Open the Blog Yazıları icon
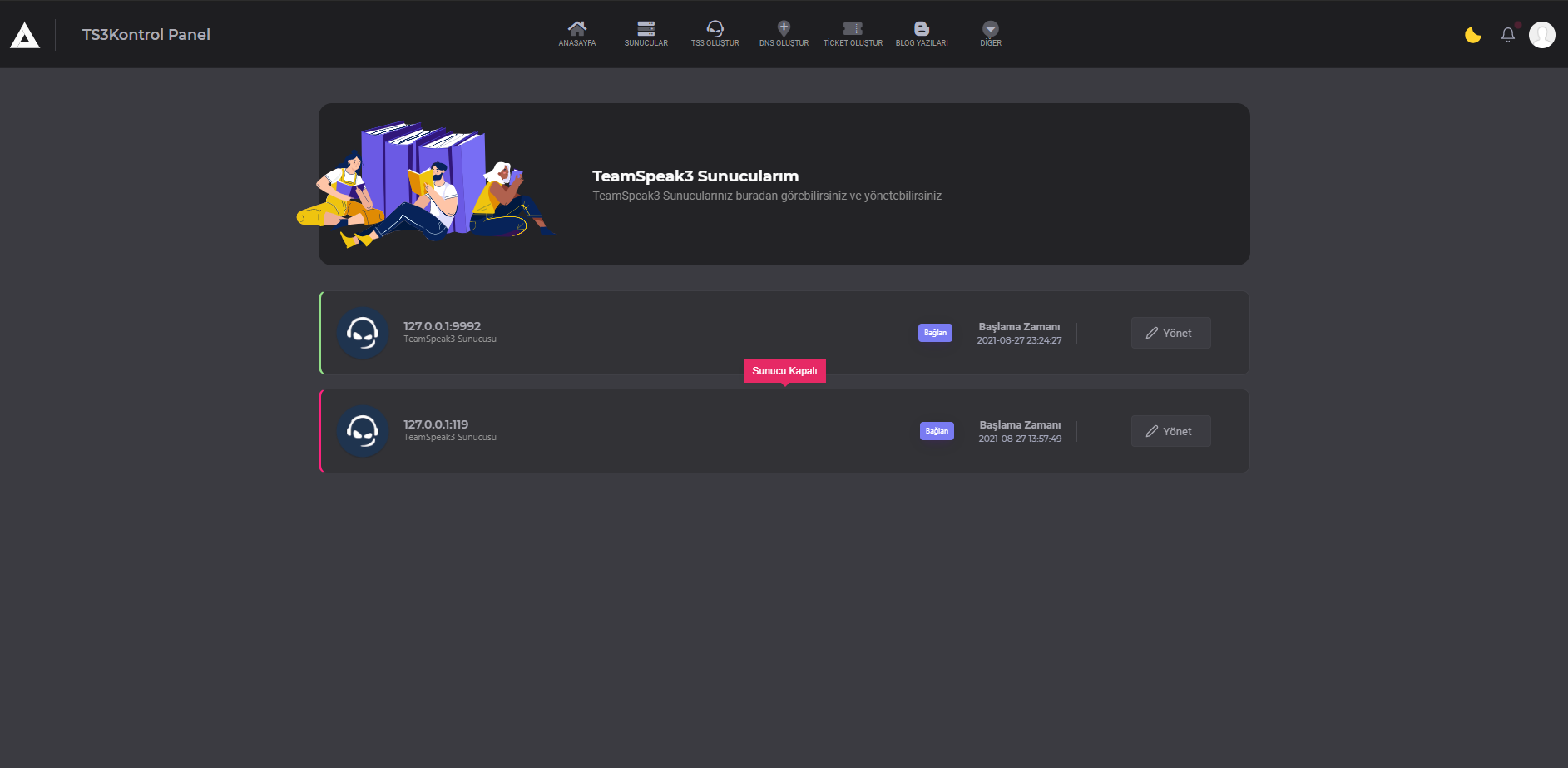 tap(922, 29)
